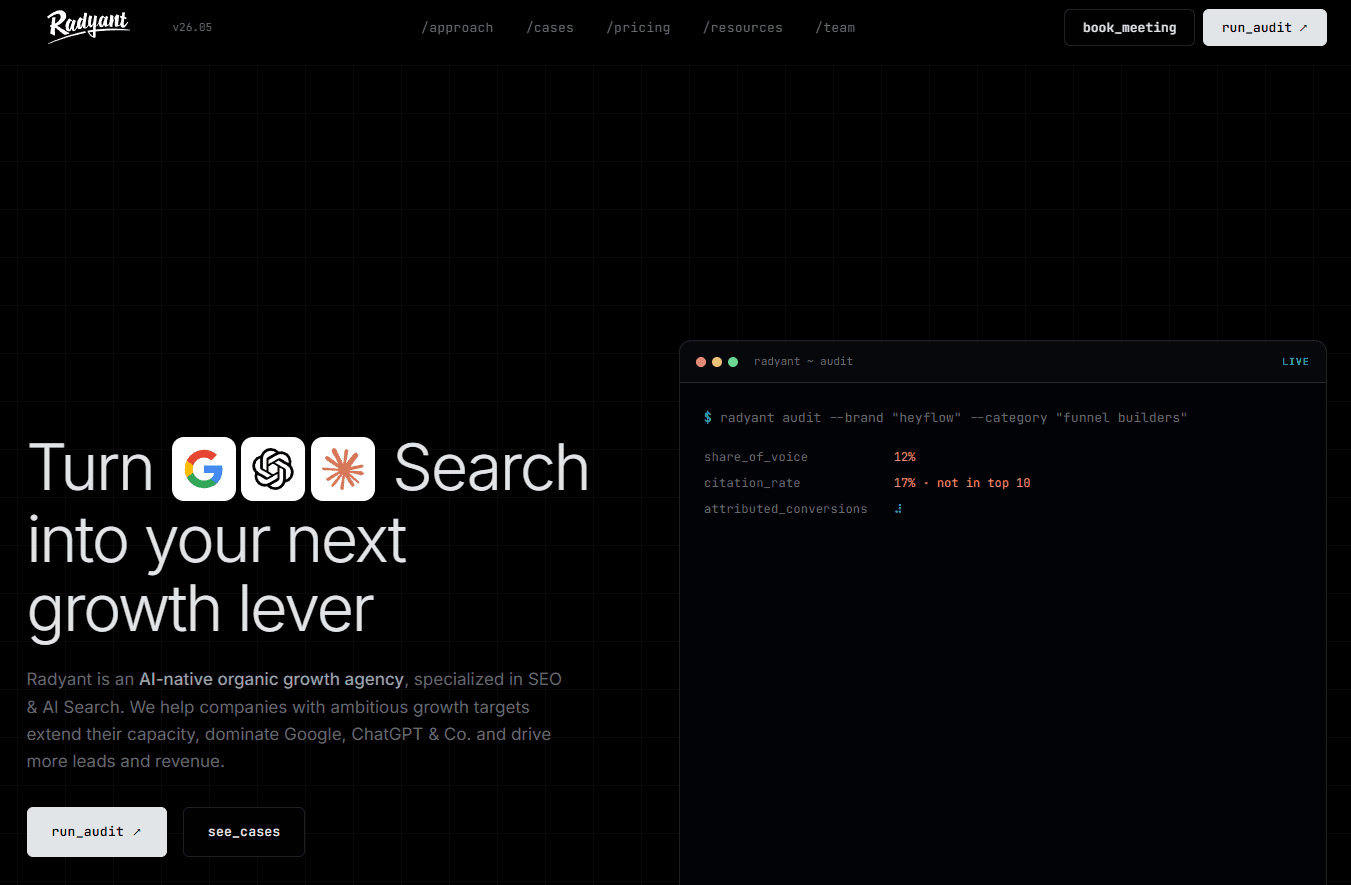This screenshot has width=1351, height=885.
Task: Click the radyant audit command line
Action: coord(945,418)
